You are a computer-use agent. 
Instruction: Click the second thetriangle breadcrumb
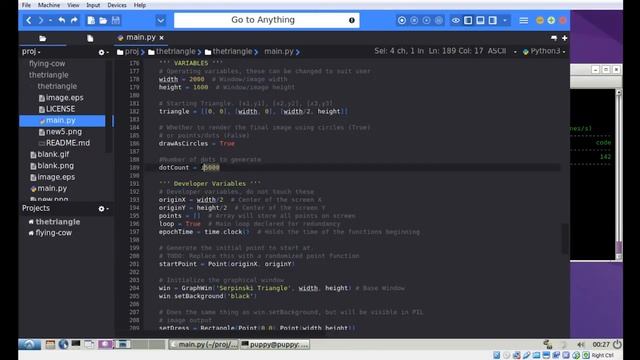(229, 51)
